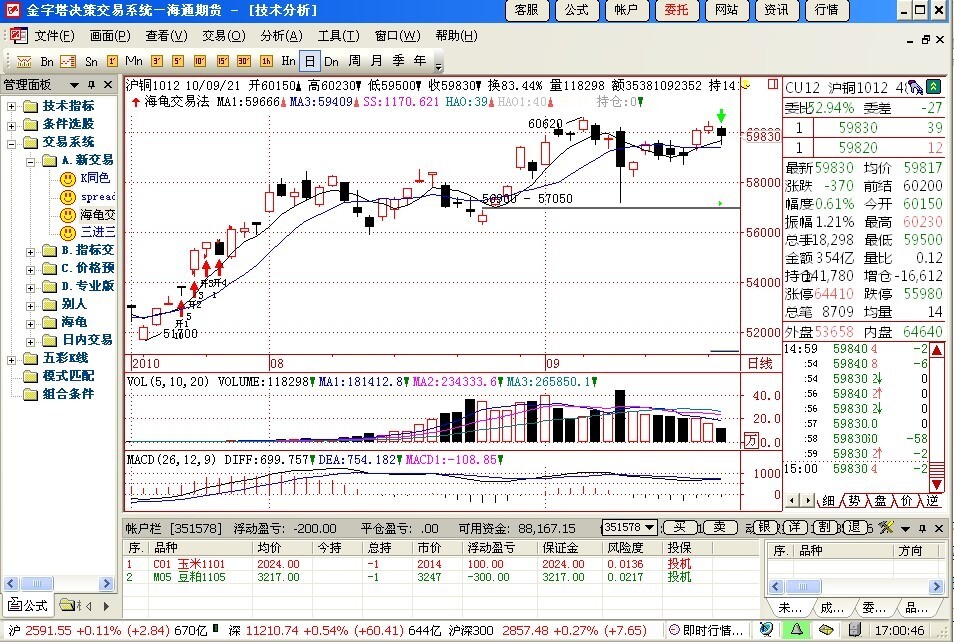Click the 公式 tab at panel bottom
Screen dimensions: 954x642
(27, 605)
